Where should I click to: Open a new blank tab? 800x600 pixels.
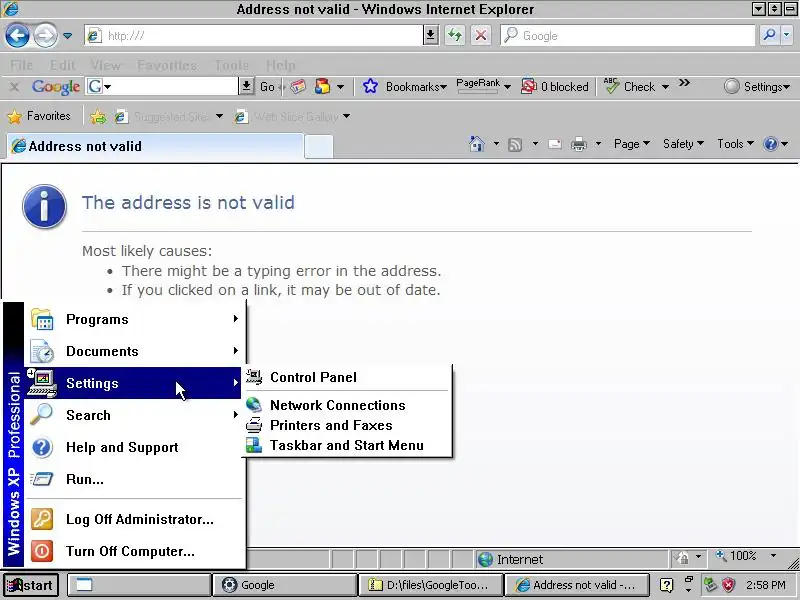pos(319,147)
